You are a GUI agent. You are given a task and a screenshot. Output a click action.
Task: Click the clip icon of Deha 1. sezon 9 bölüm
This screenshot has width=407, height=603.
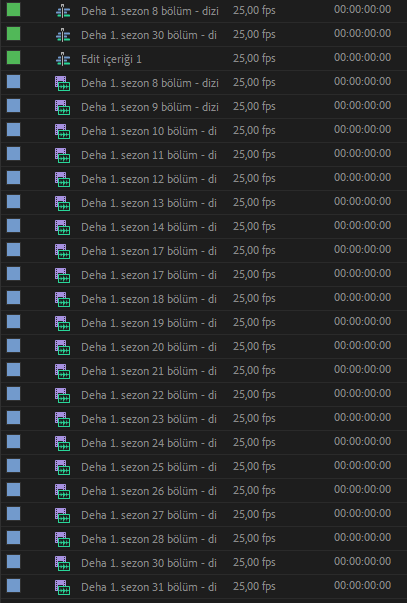pos(62,107)
